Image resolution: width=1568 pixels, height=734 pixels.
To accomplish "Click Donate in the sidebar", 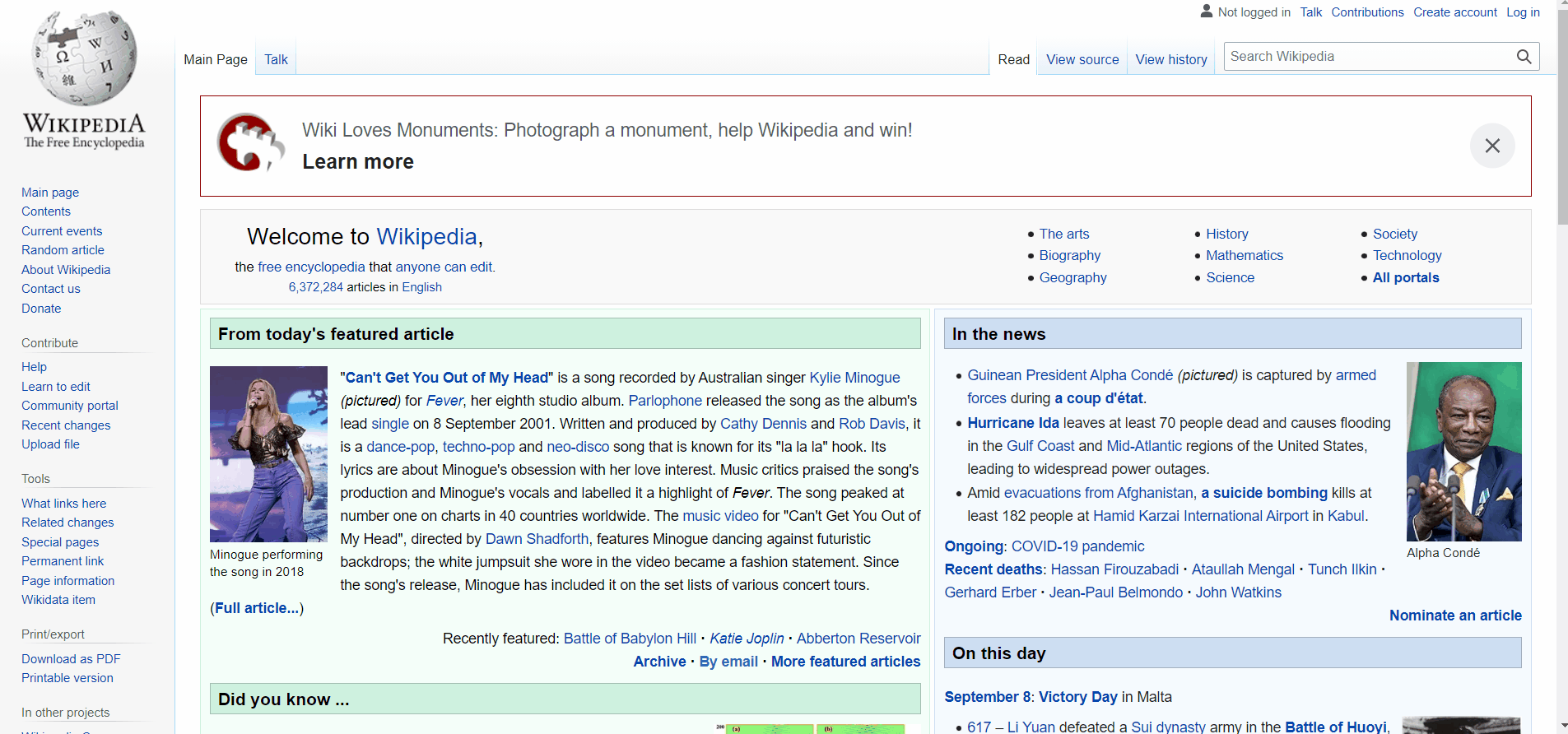I will tap(41, 309).
